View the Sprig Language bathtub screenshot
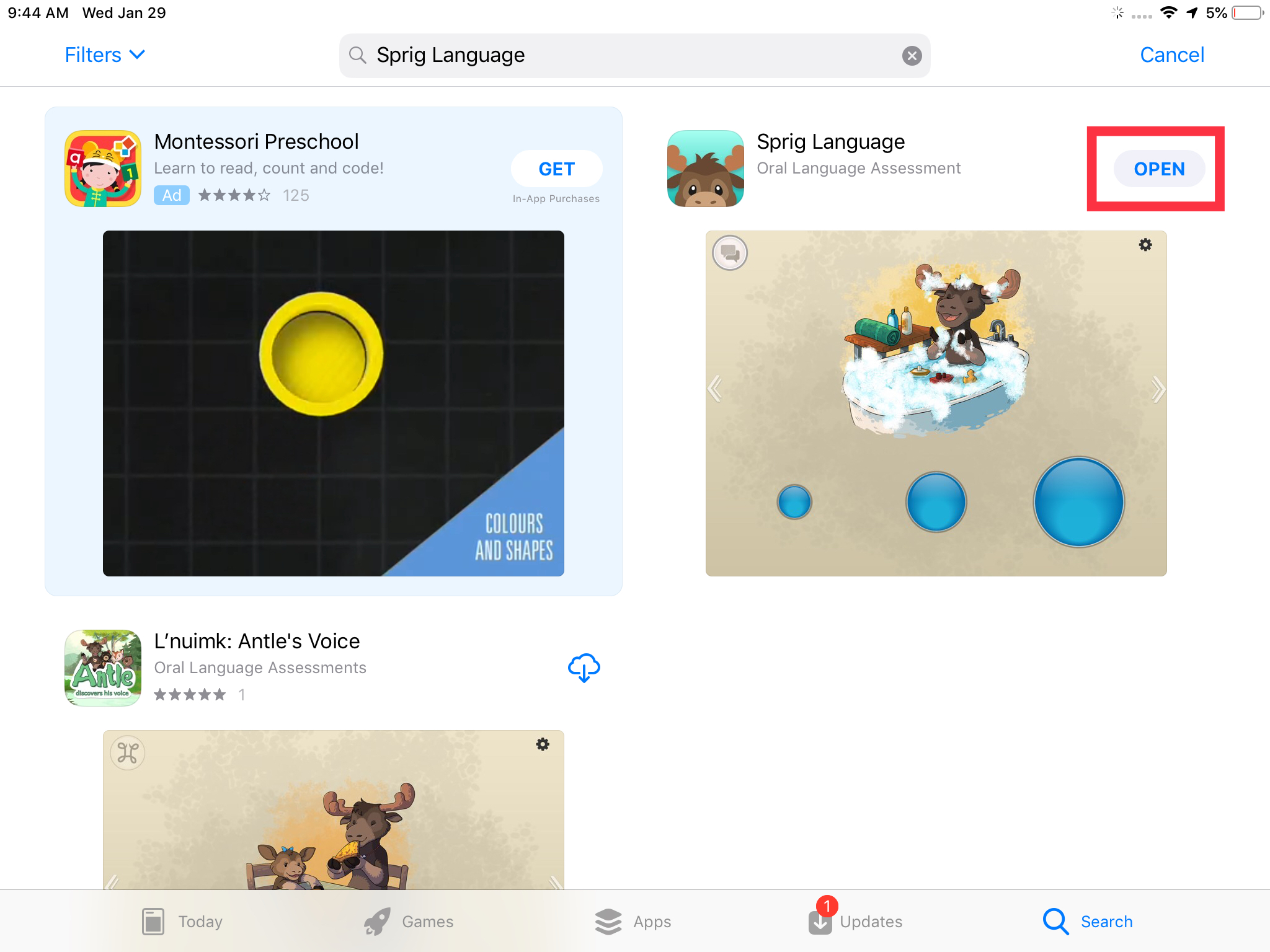Viewport: 1270px width, 952px height. click(x=936, y=403)
